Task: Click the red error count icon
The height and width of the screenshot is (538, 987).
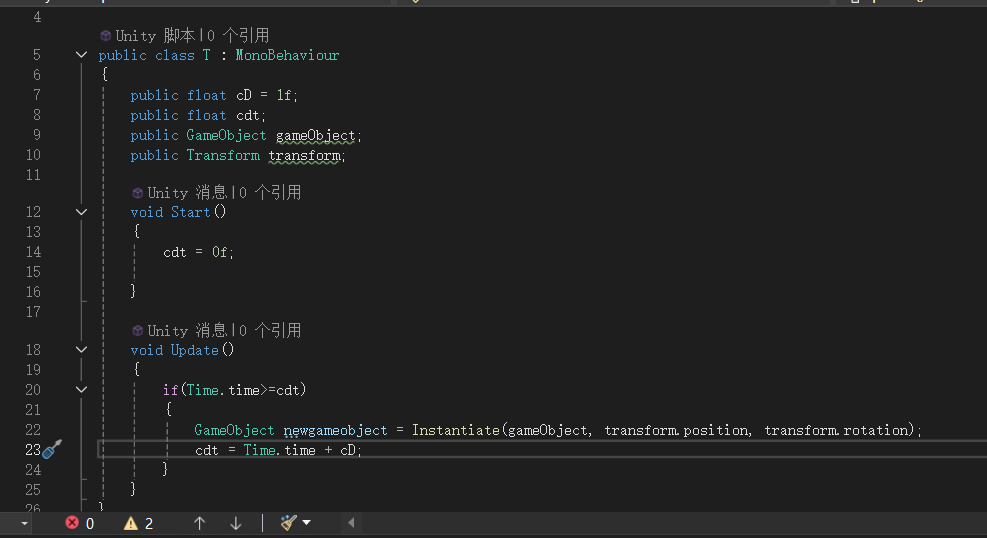Action: click(x=72, y=522)
